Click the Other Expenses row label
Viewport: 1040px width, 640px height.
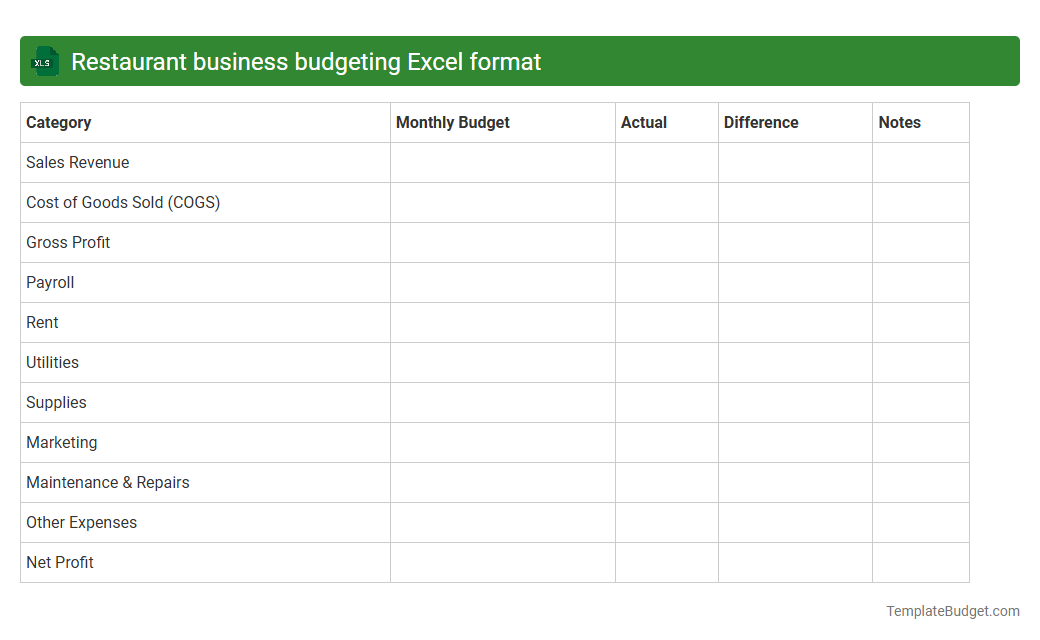(81, 522)
